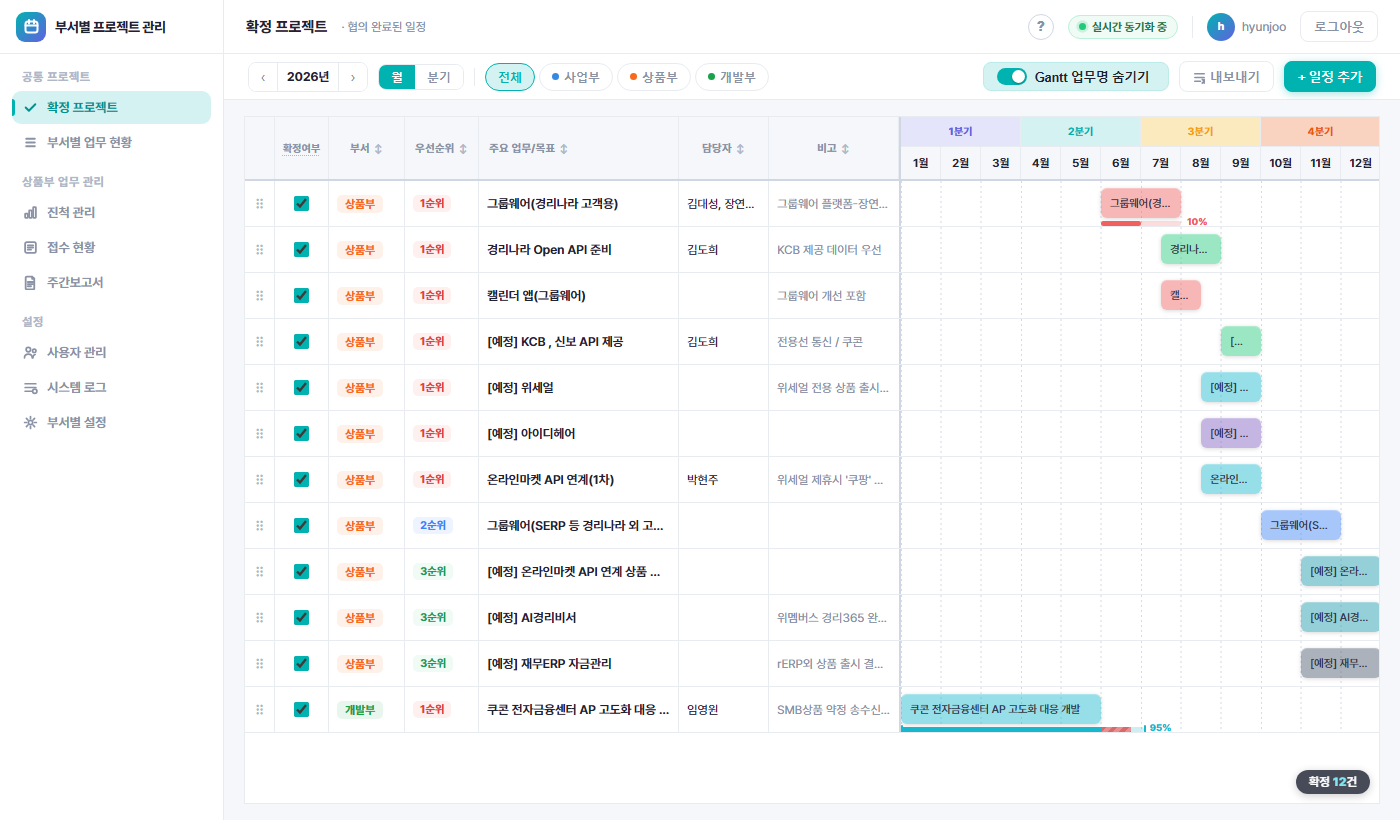Uncheck 확정여부 for 경리나라 Open API row
This screenshot has height=820, width=1400.
(x=301, y=250)
